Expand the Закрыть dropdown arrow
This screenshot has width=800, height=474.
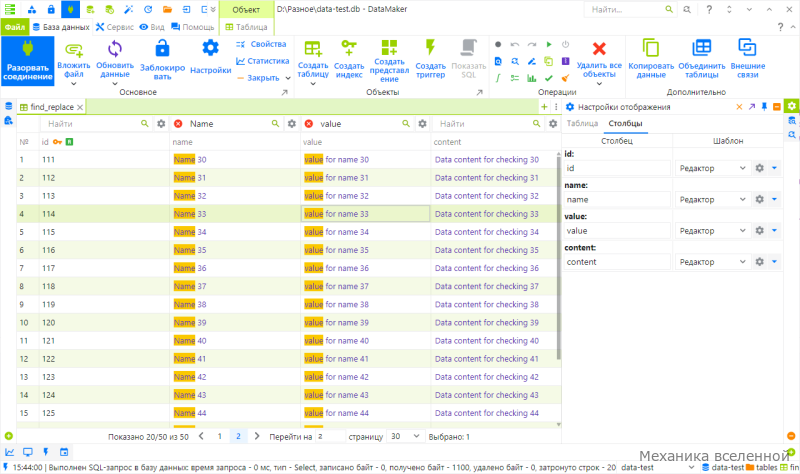pos(288,78)
